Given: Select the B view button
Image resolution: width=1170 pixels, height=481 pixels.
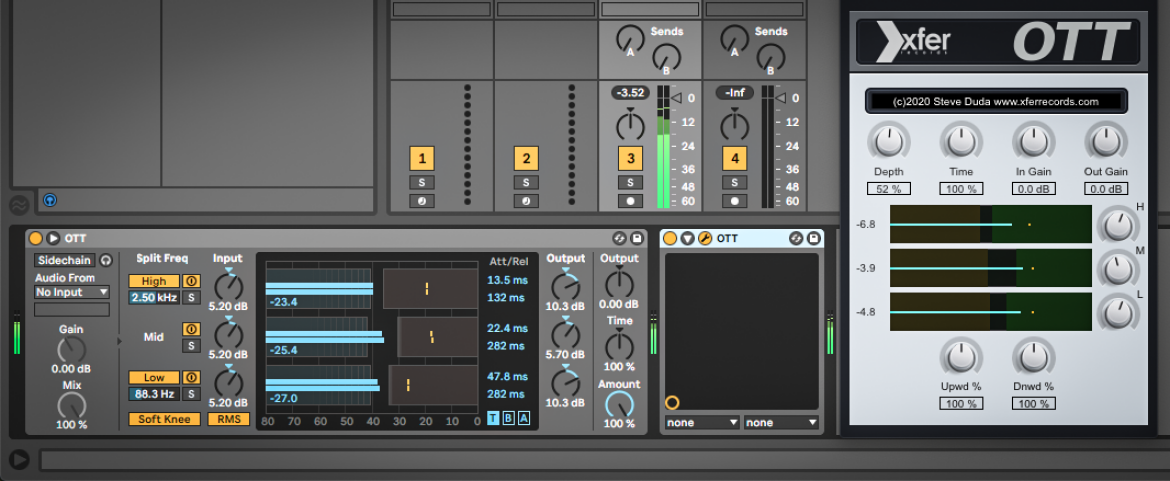Looking at the screenshot, I should pos(509,418).
